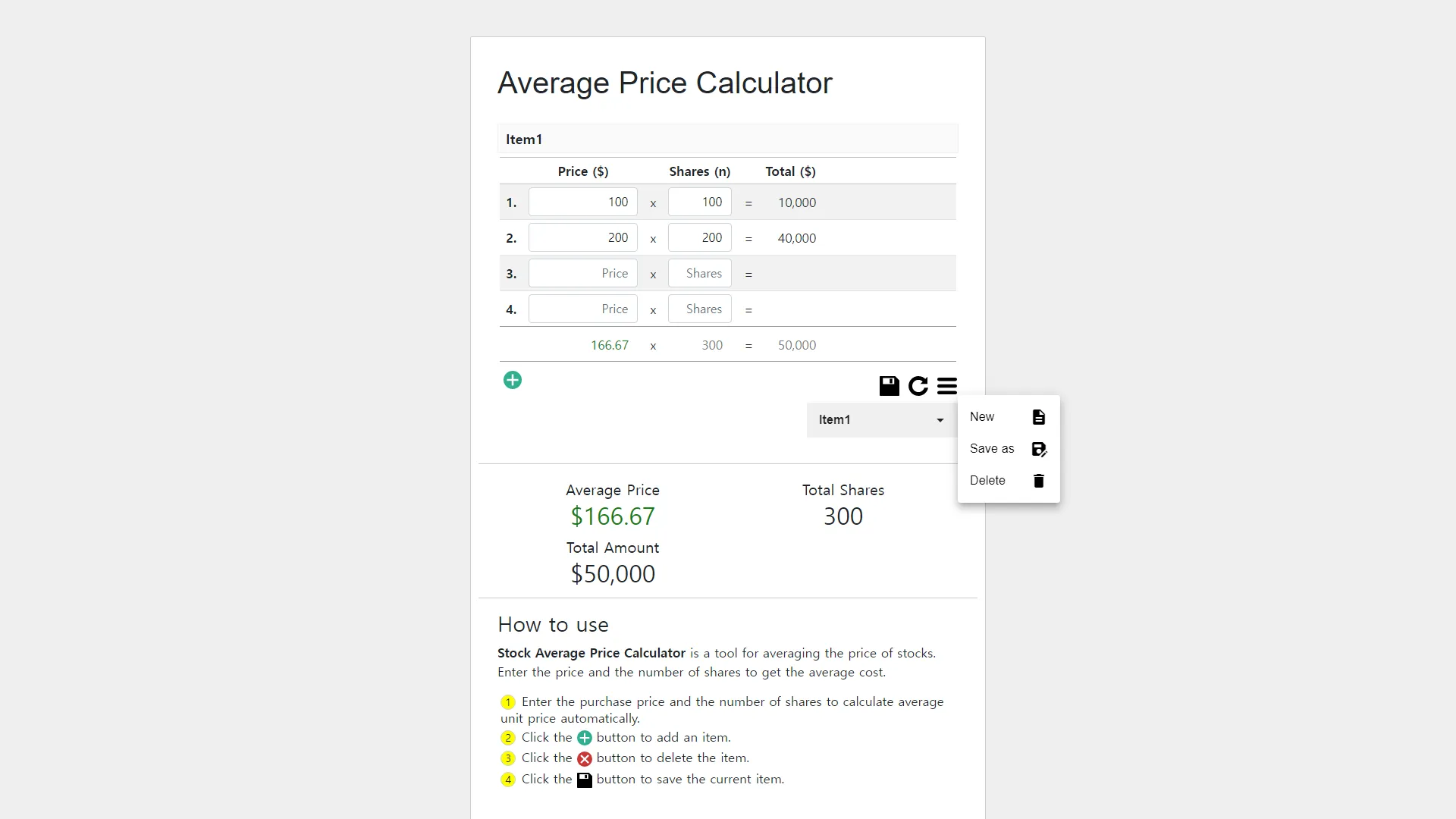Click the green plus add-row icon
1456x819 pixels.
[x=513, y=380]
